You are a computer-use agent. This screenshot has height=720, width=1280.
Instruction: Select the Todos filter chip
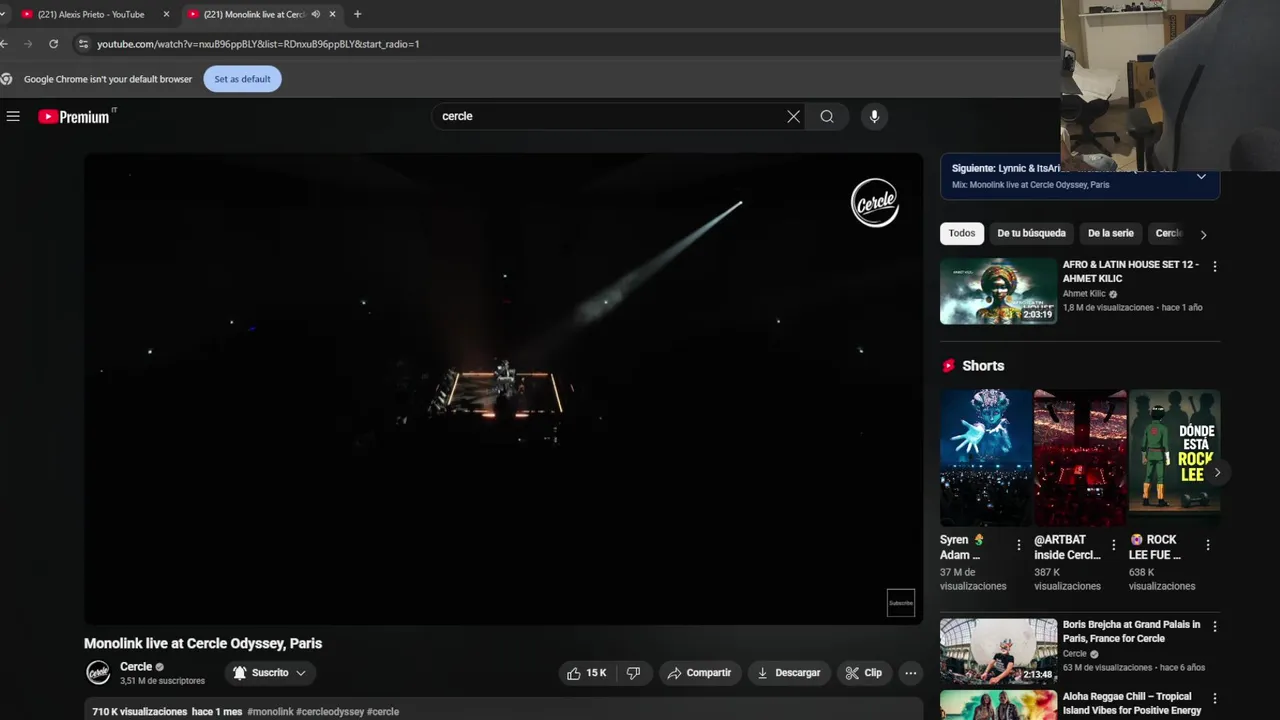tap(962, 233)
